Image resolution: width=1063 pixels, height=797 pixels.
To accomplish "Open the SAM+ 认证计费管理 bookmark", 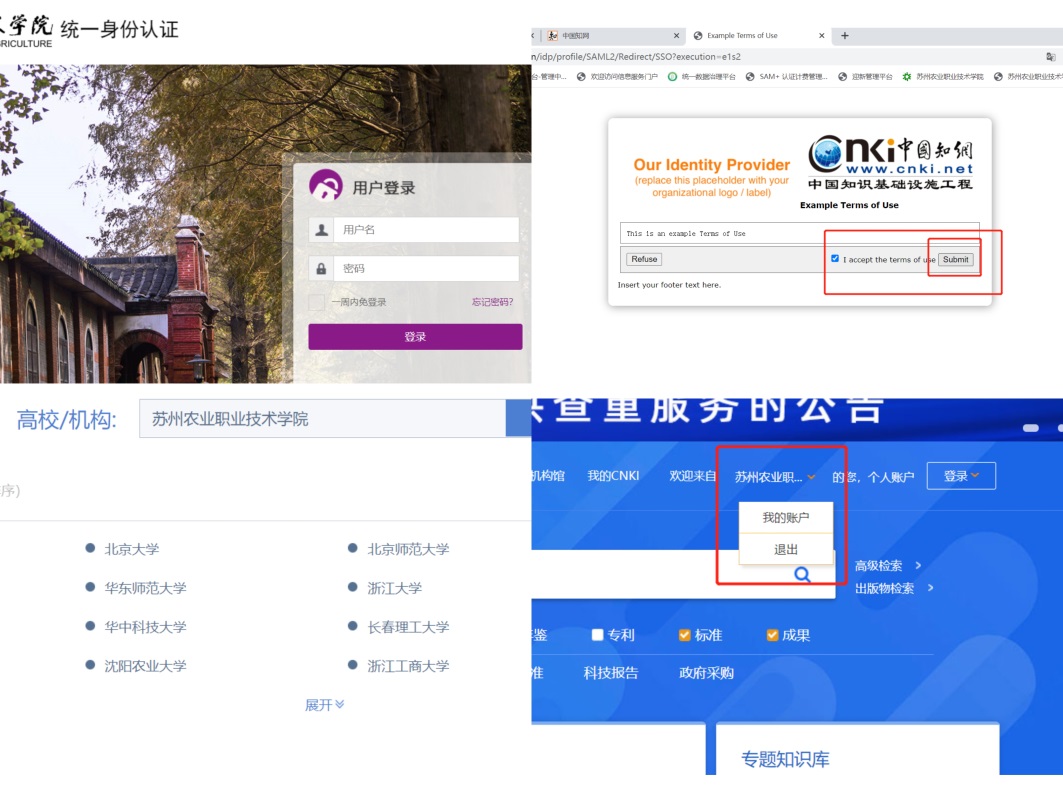I will click(786, 77).
